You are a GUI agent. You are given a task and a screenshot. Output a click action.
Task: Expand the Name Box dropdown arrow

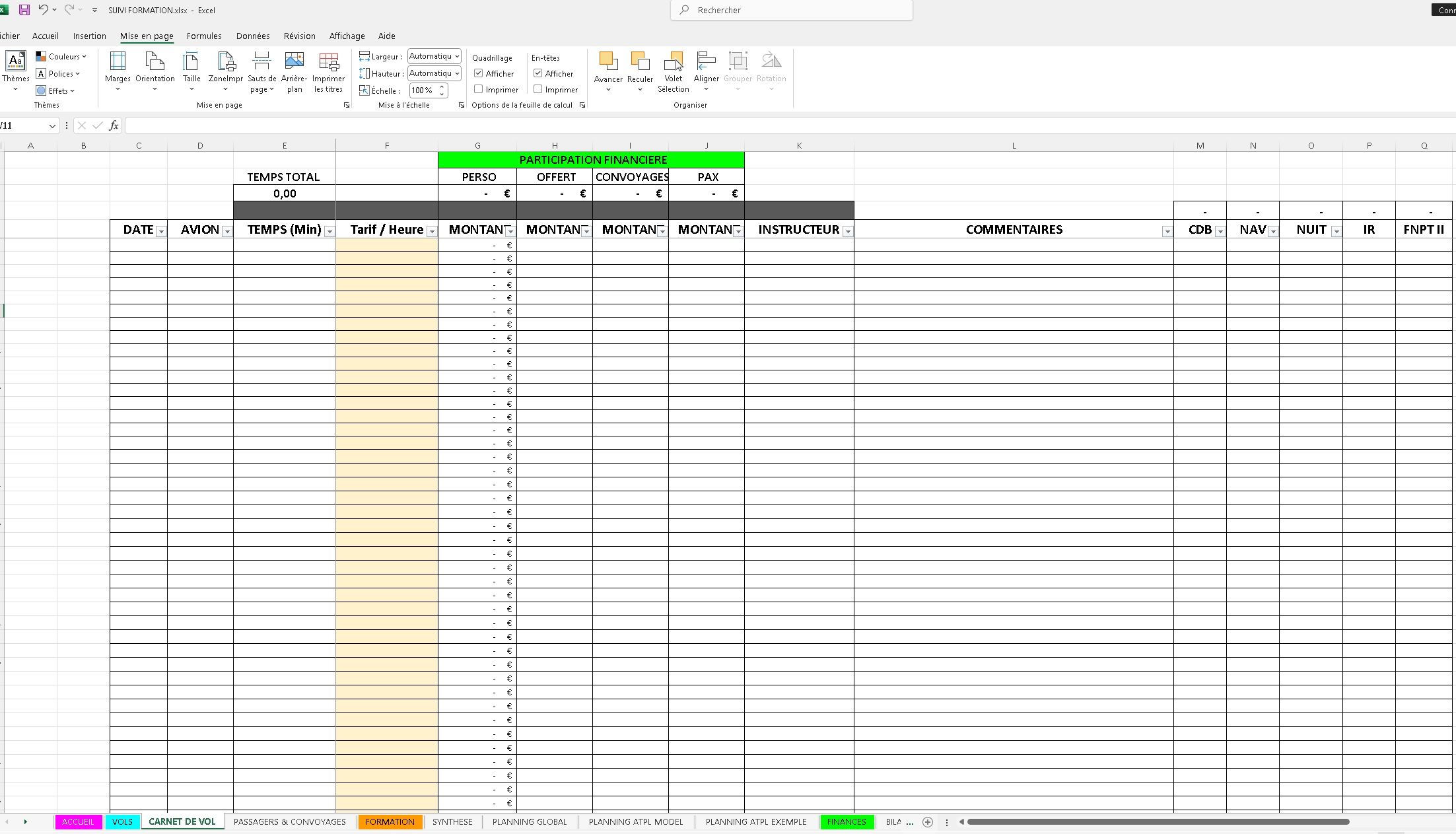[52, 125]
